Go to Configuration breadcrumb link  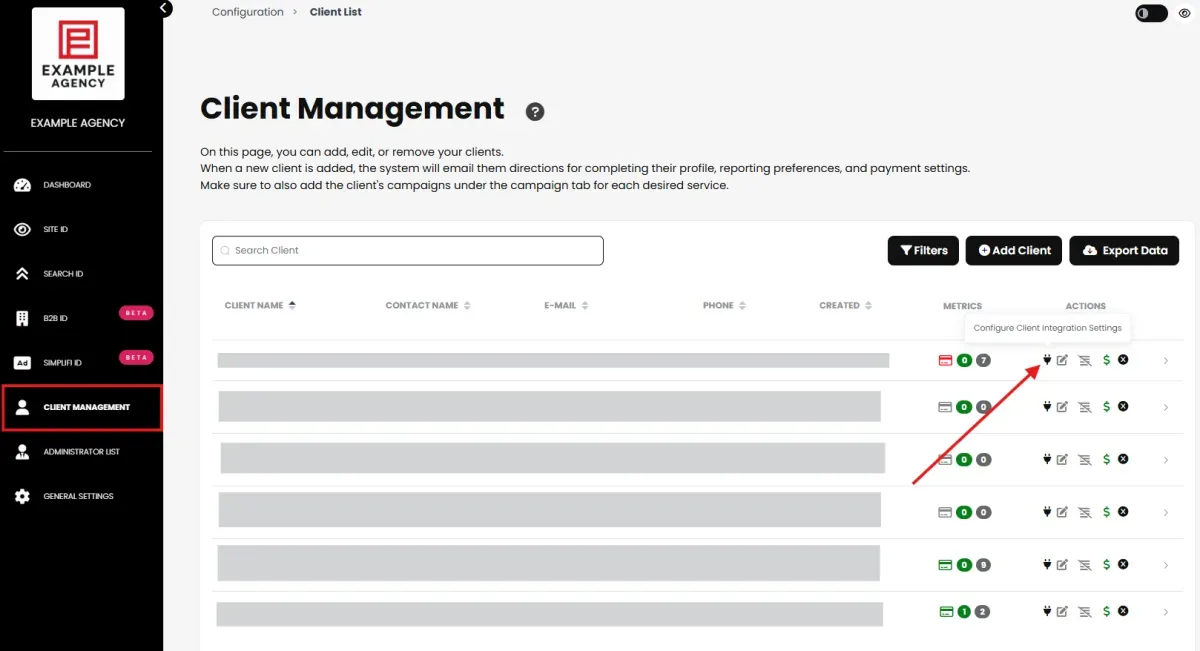[248, 12]
